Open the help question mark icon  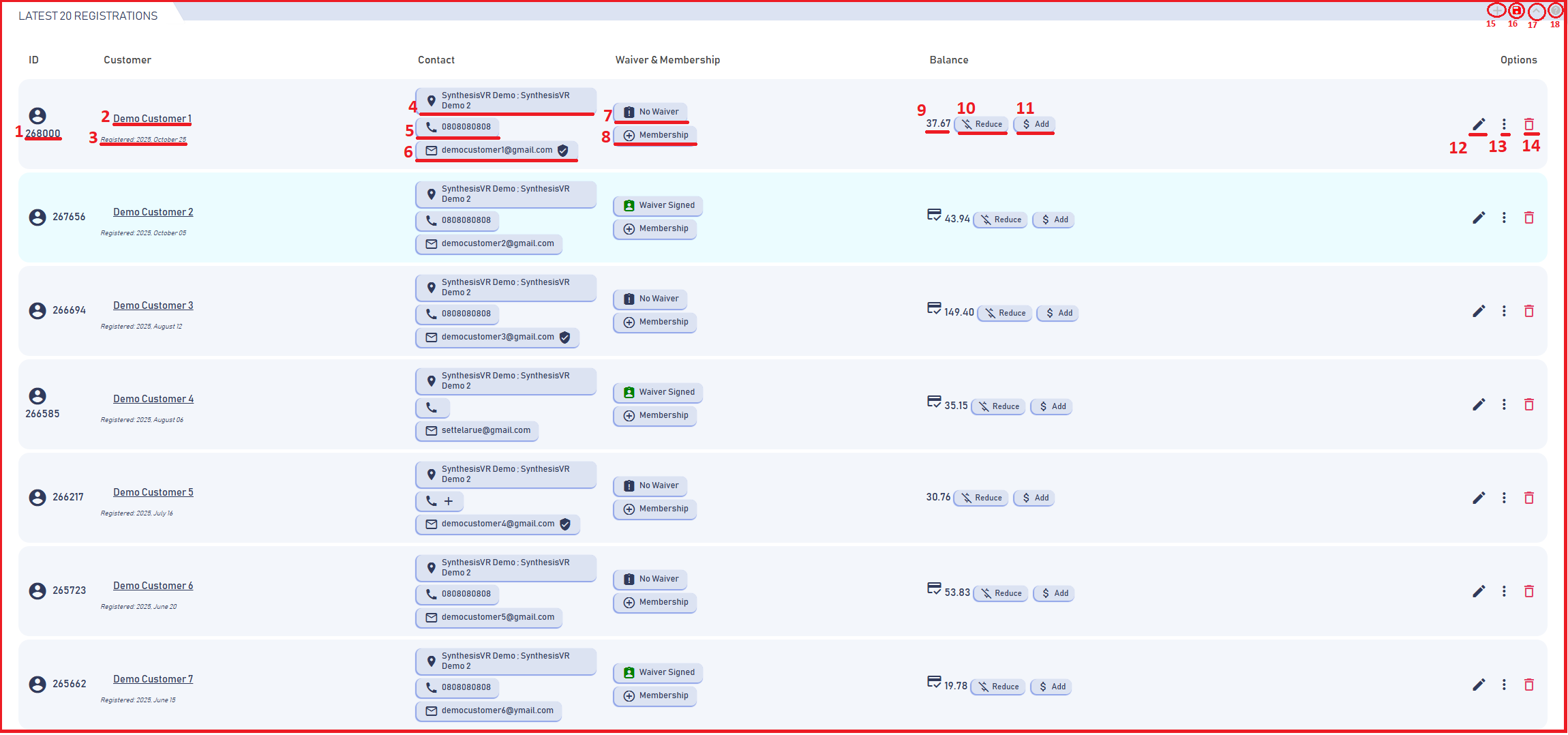(1555, 10)
